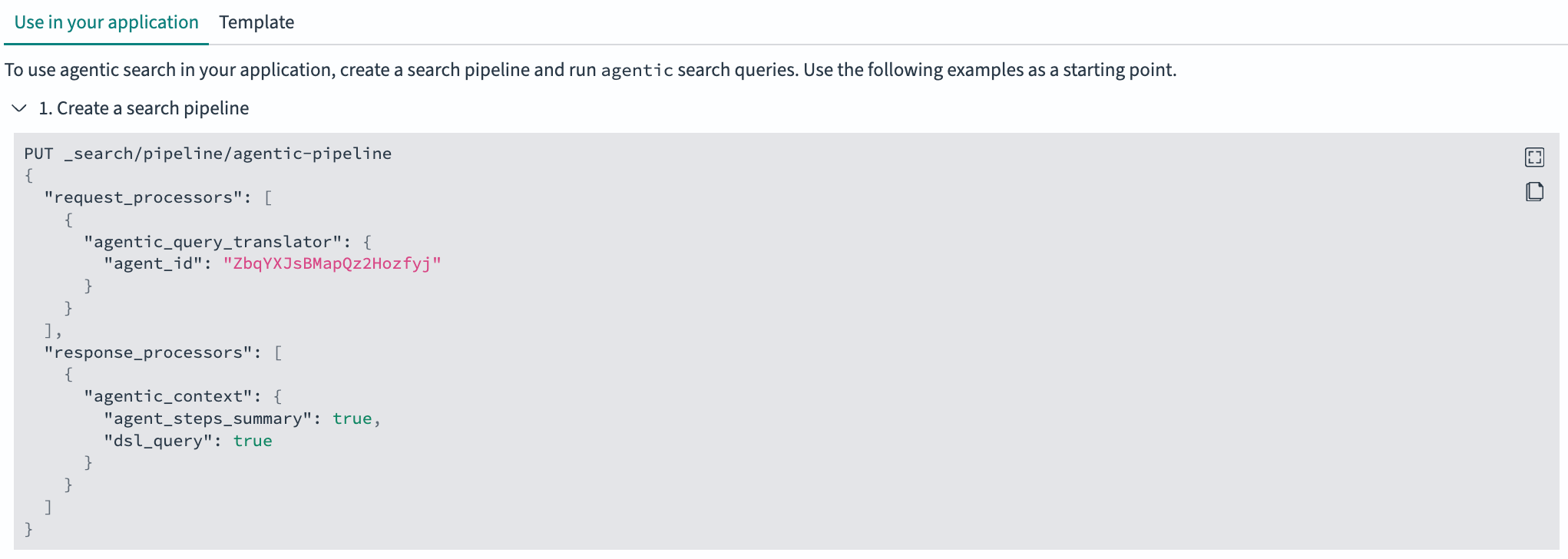Collapse the Create a search pipeline chevron
Screen dimensions: 1568x559
(x=20, y=108)
